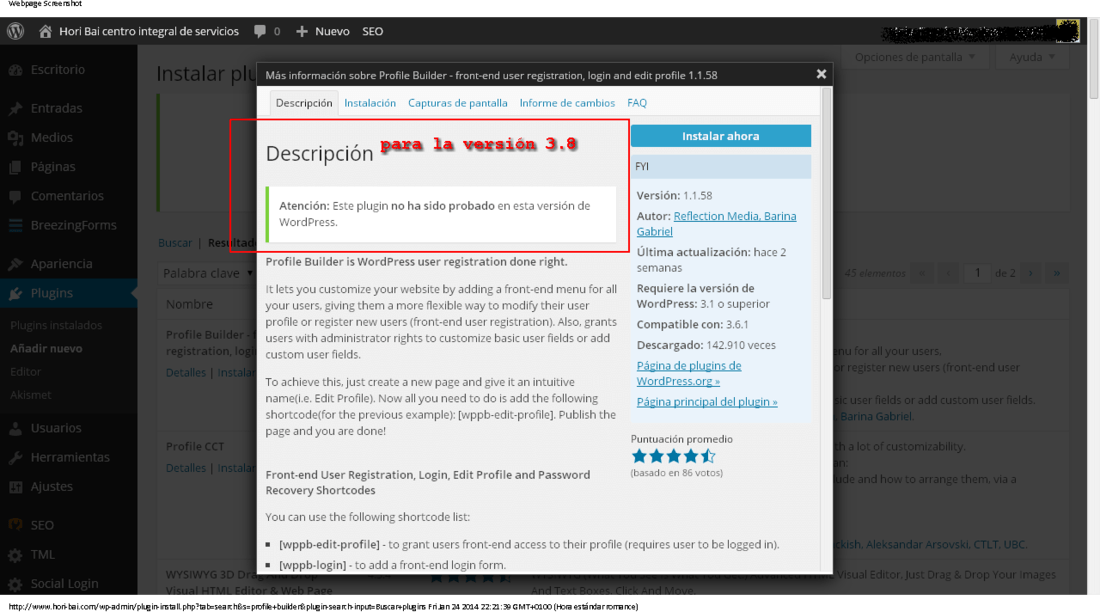
Task: Click the Apariencia brush icon
Action: click(15, 264)
